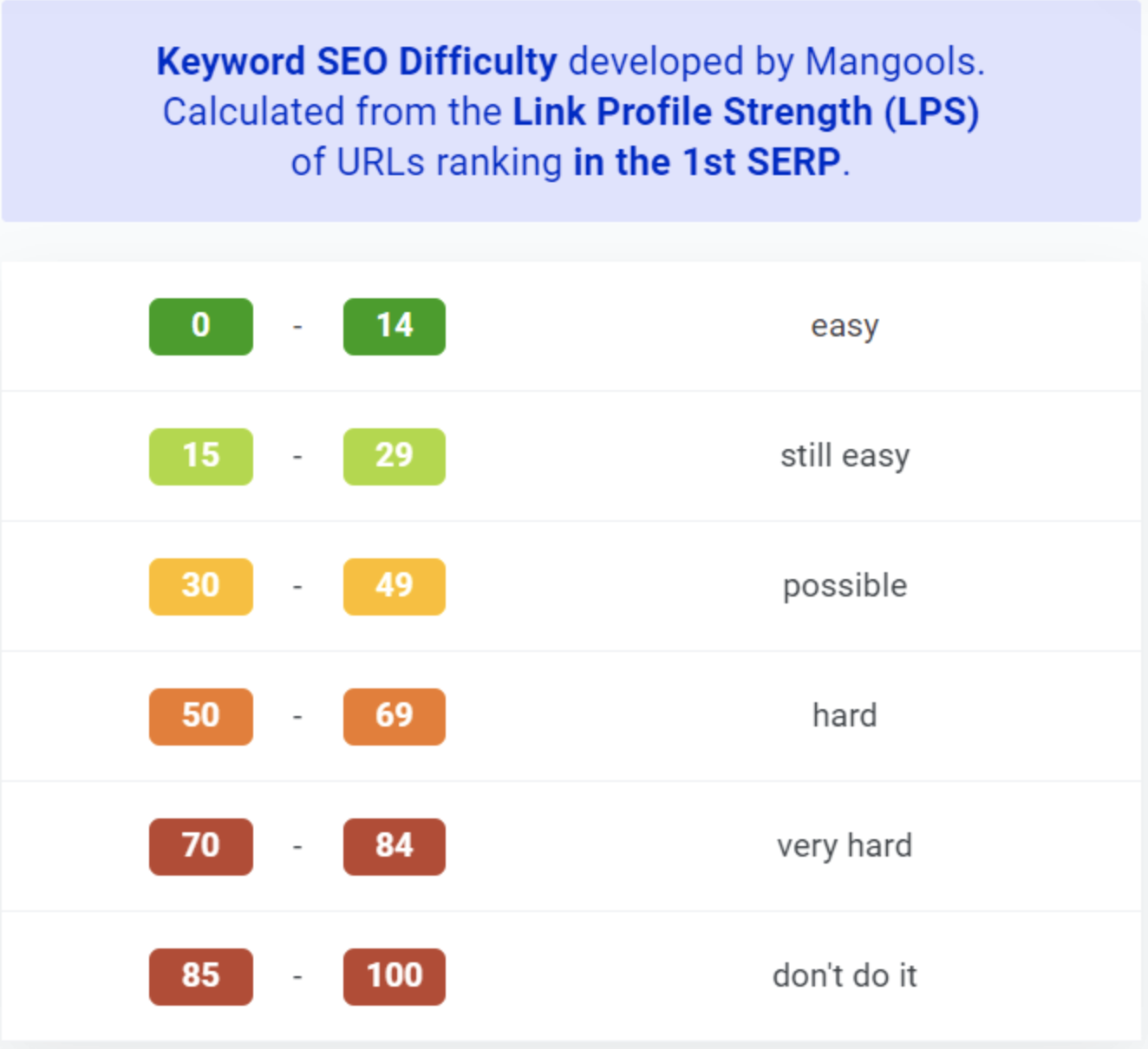Select the light green 15 badge

200,456
